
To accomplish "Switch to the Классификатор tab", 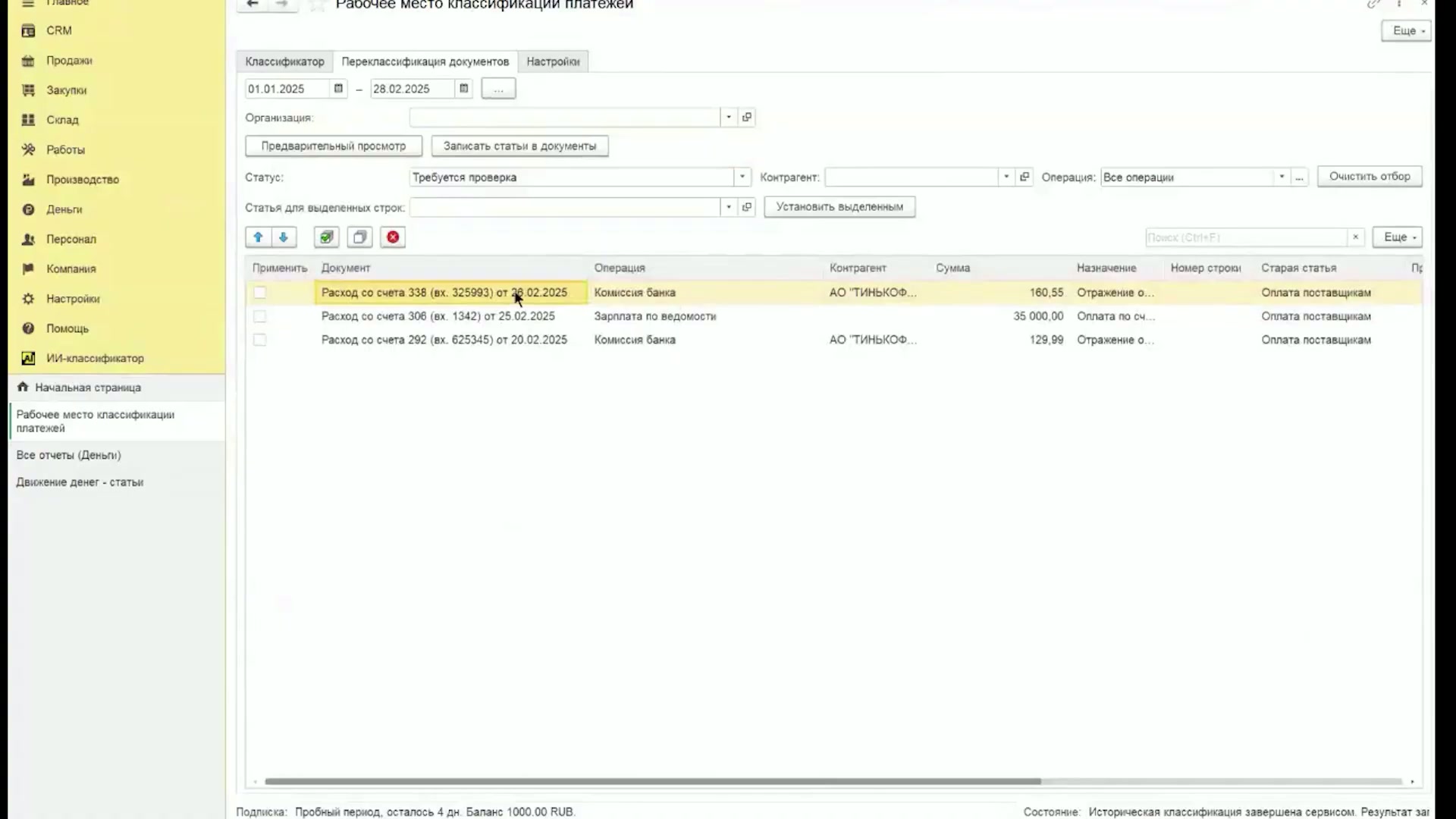I will [x=284, y=61].
